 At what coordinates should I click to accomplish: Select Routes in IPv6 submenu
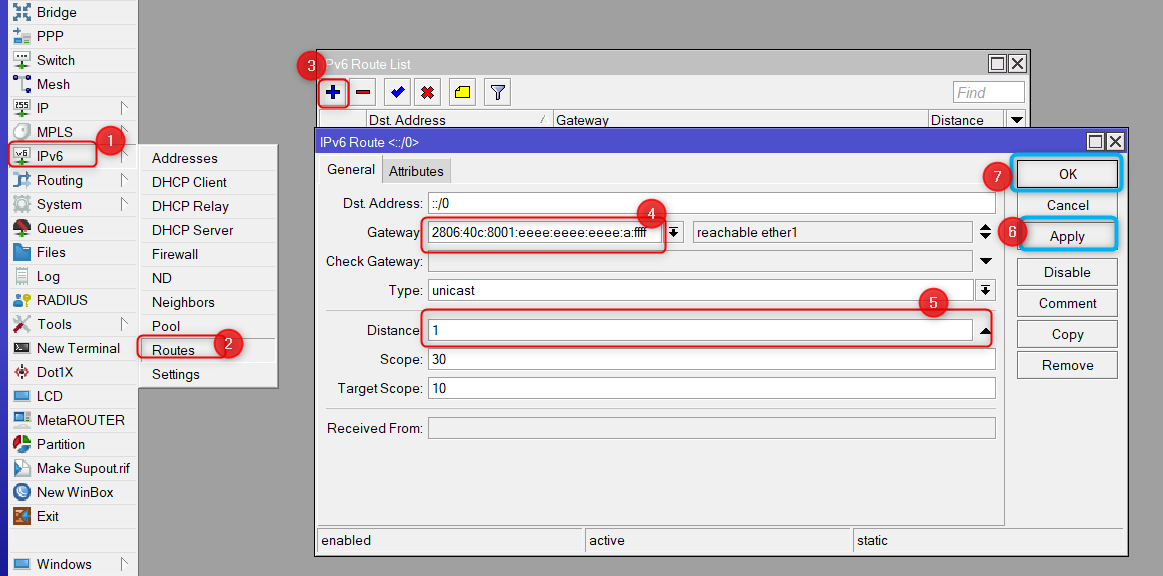[173, 350]
